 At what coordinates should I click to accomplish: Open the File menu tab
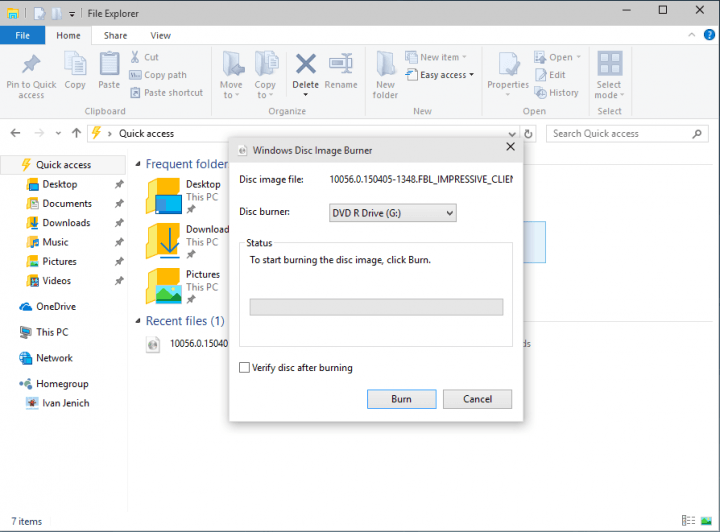coord(22,35)
